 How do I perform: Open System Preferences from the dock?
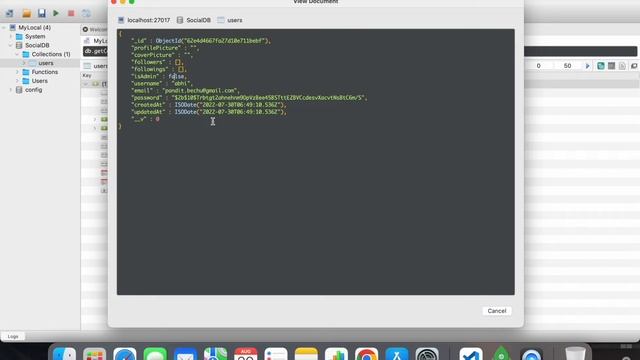427,353
